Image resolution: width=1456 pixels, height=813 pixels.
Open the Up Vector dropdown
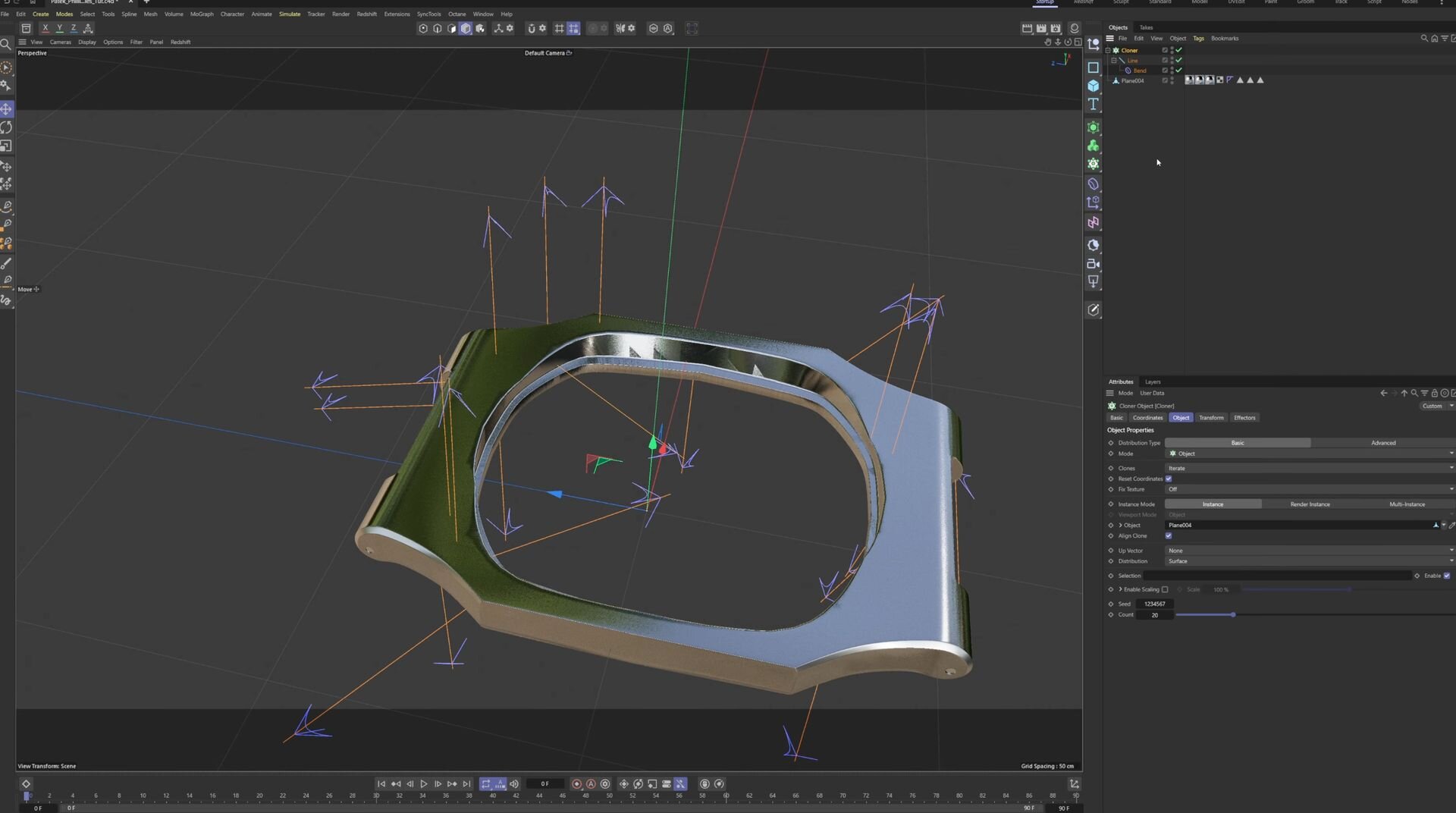click(x=1310, y=551)
